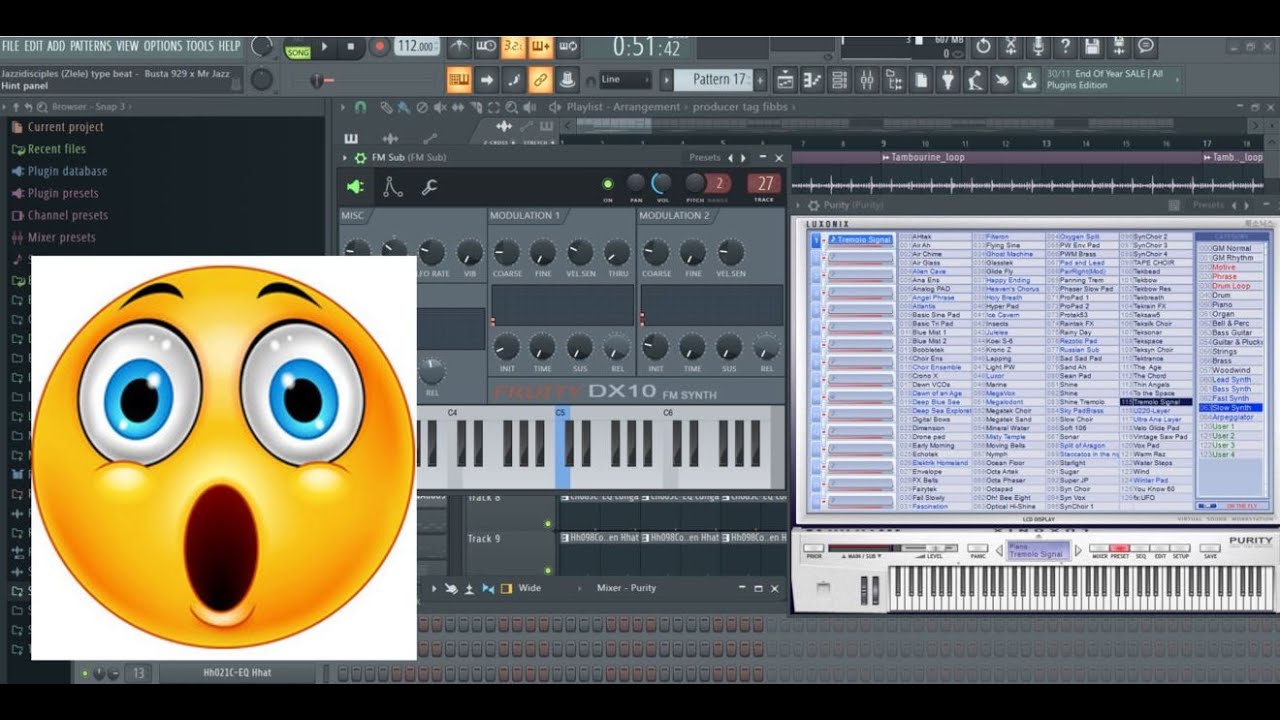Image resolution: width=1280 pixels, height=720 pixels.
Task: Click the PANIC button in Purity
Action: pyautogui.click(x=977, y=549)
